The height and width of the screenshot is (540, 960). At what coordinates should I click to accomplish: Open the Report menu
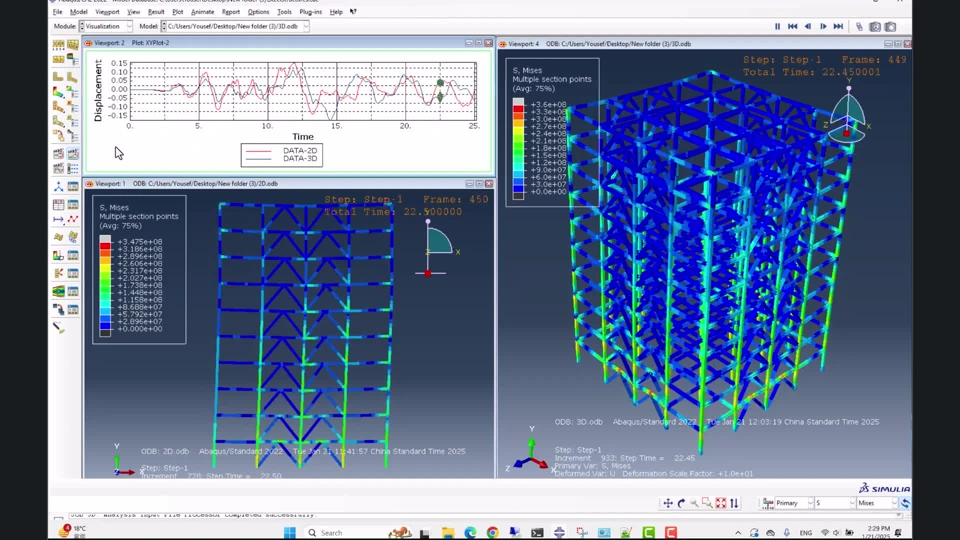(x=231, y=12)
